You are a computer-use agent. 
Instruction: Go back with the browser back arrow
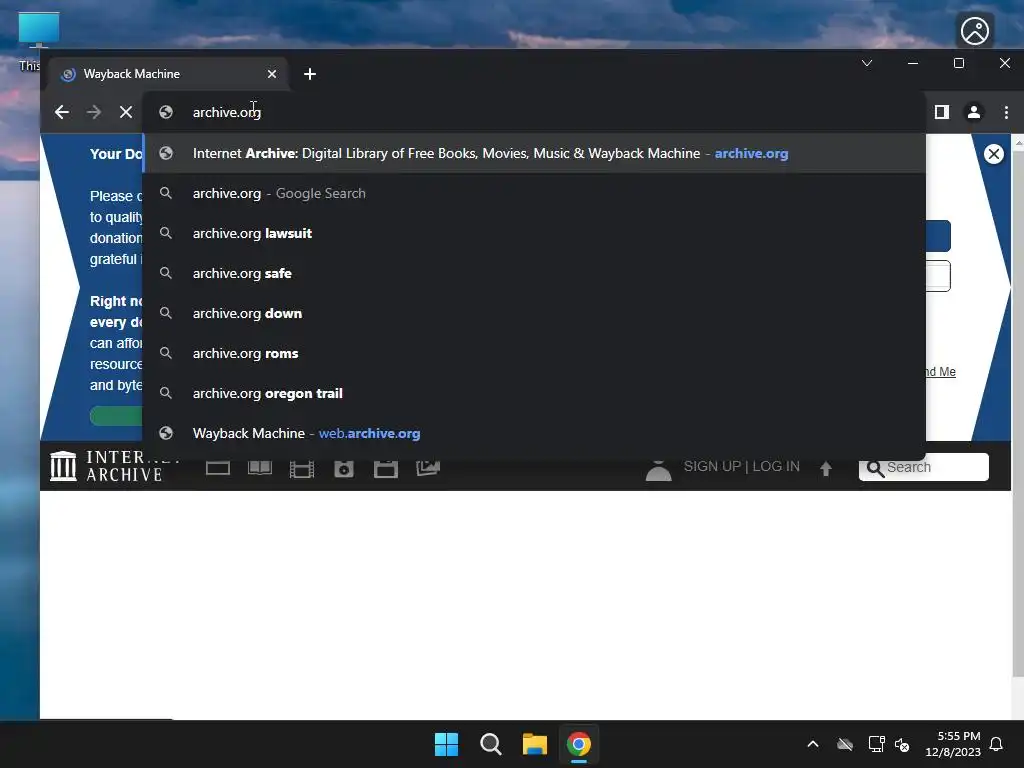pos(62,112)
